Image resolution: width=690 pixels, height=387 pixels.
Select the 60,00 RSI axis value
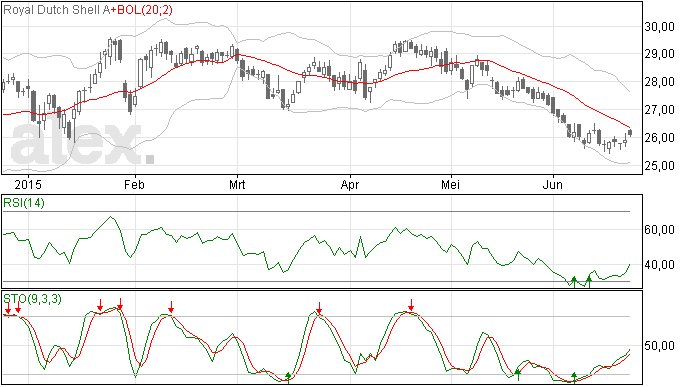659,230
